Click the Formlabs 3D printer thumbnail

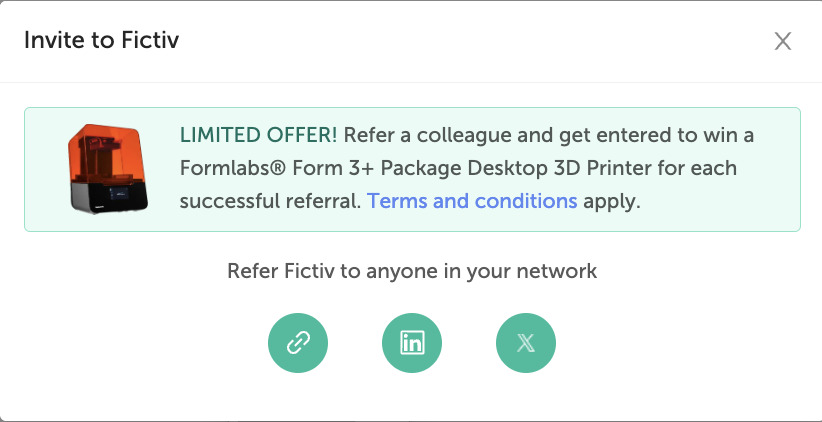click(108, 169)
